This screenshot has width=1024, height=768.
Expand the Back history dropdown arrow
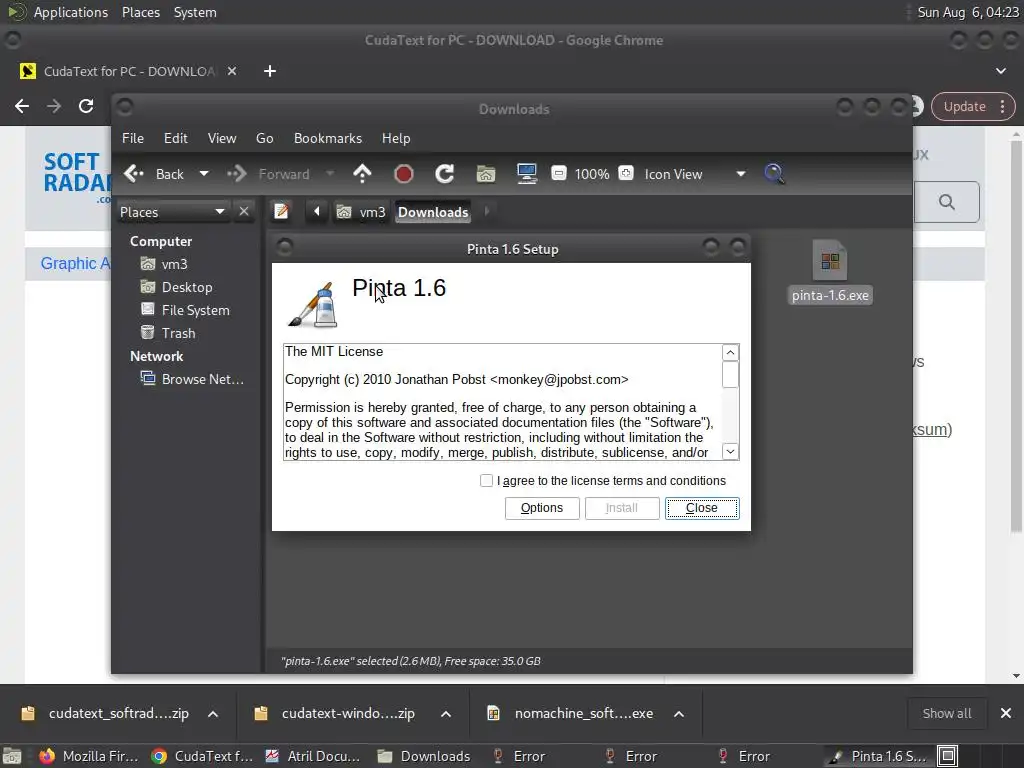(204, 174)
